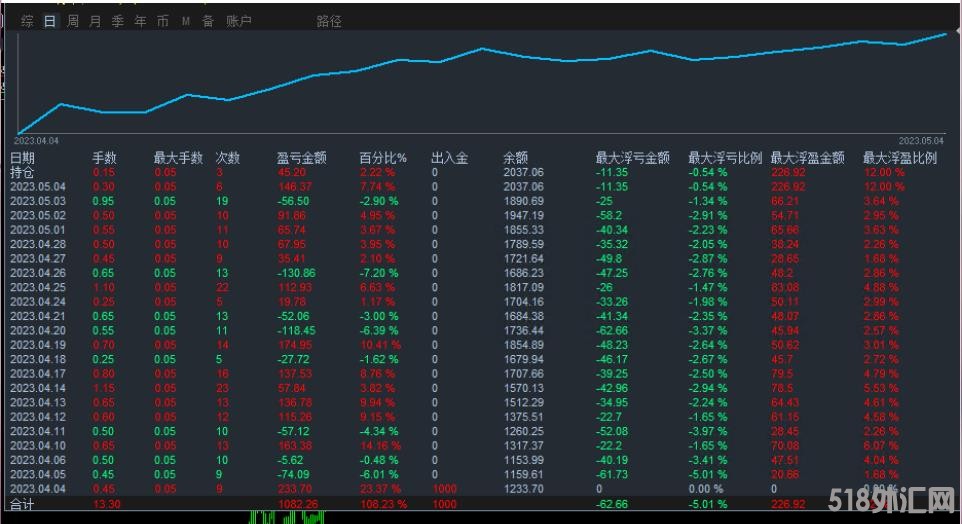Open the 周 weekly tab

click(72, 21)
